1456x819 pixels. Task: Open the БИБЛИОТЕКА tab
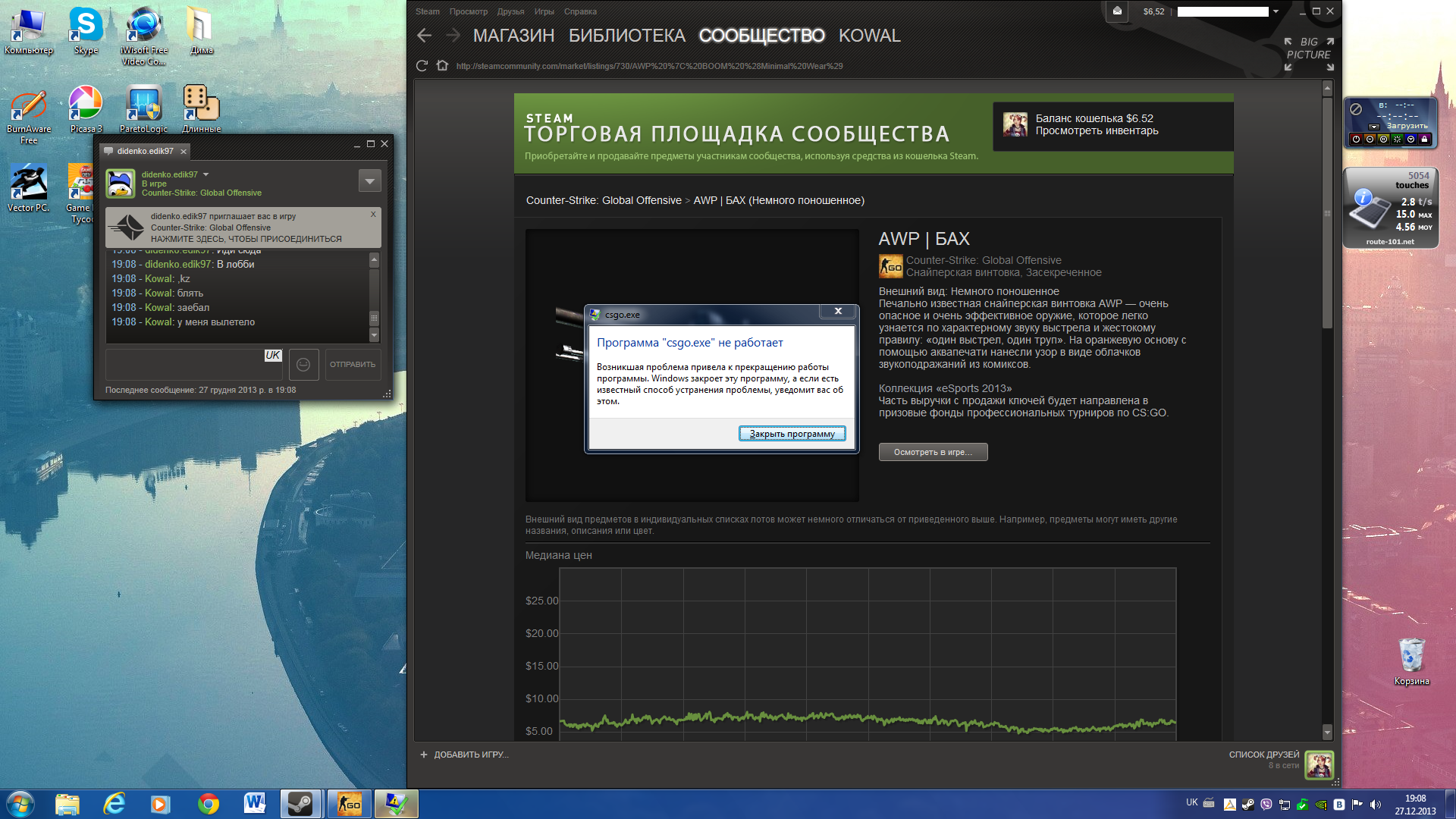pos(626,36)
